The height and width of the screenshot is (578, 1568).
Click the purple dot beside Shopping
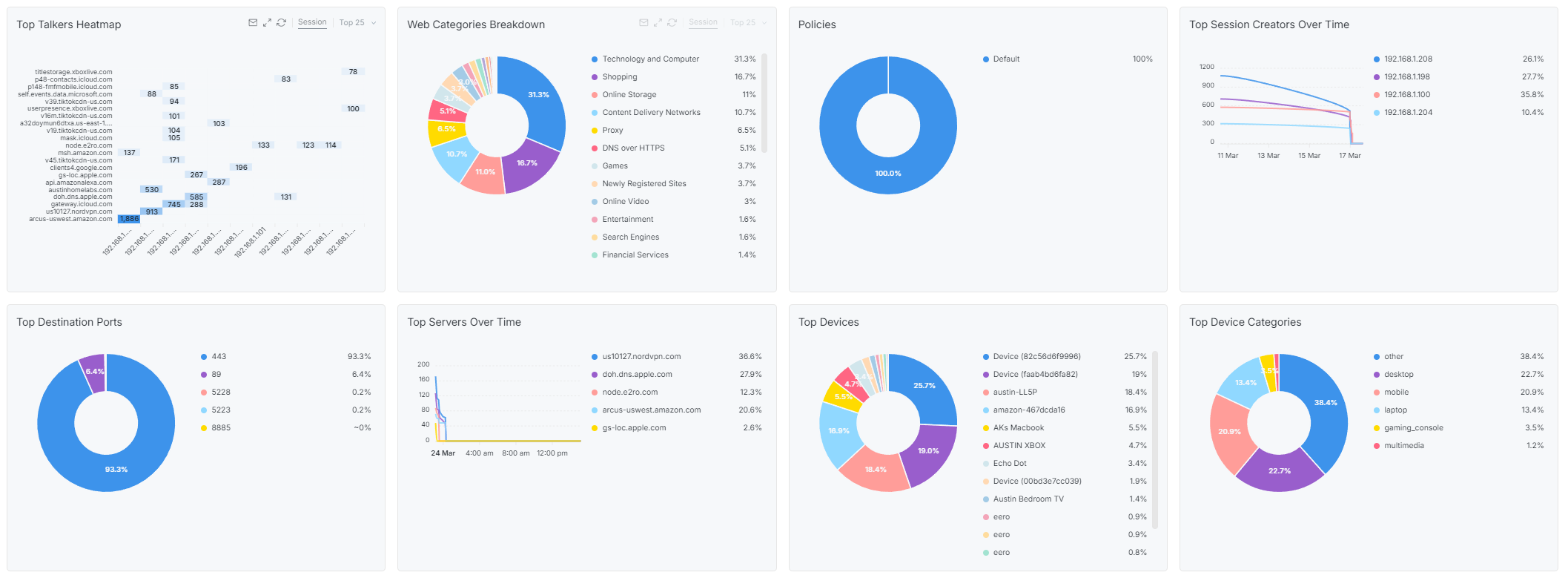[595, 77]
